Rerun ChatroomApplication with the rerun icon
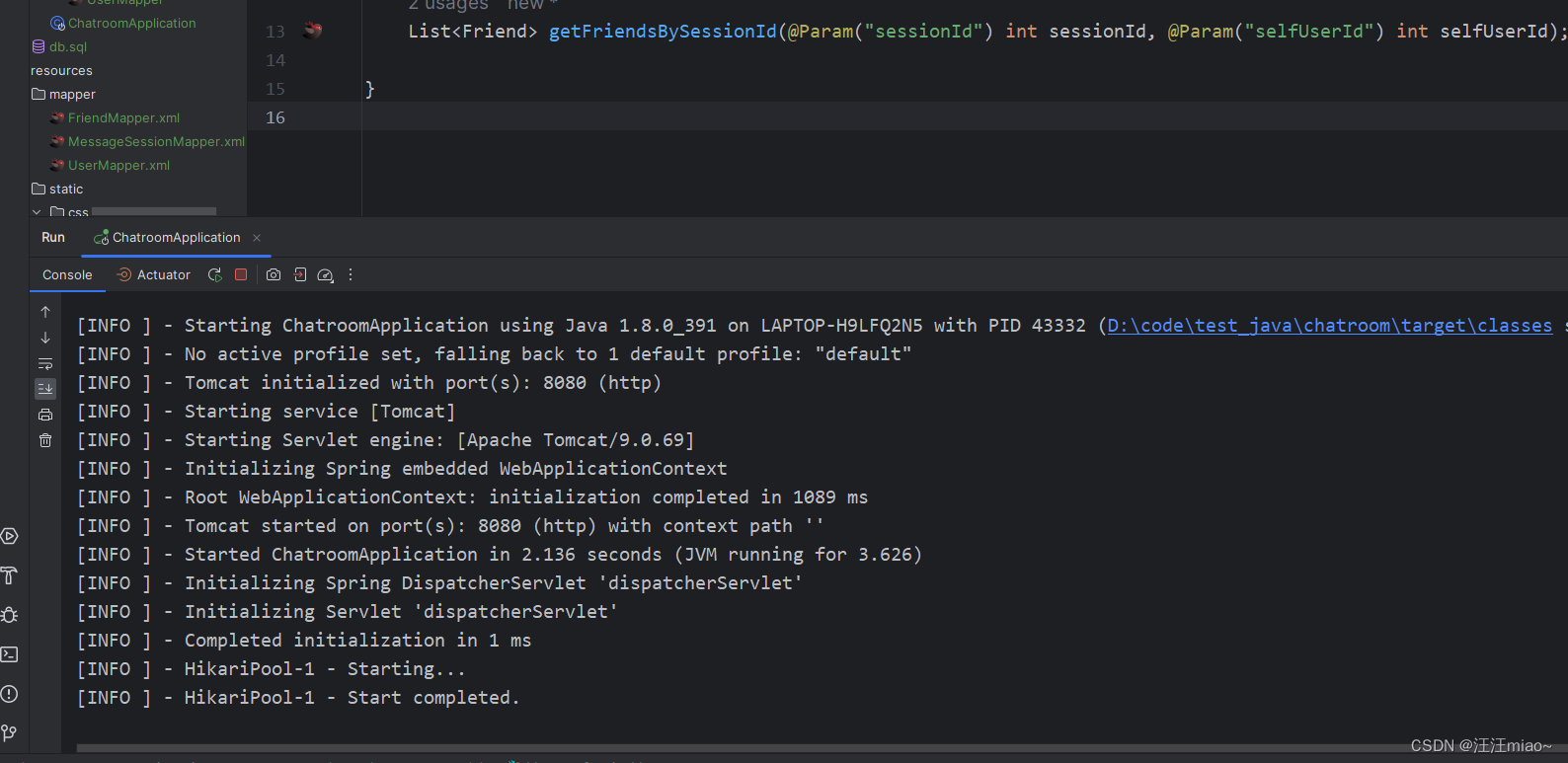Image resolution: width=1568 pixels, height=763 pixels. tap(214, 275)
